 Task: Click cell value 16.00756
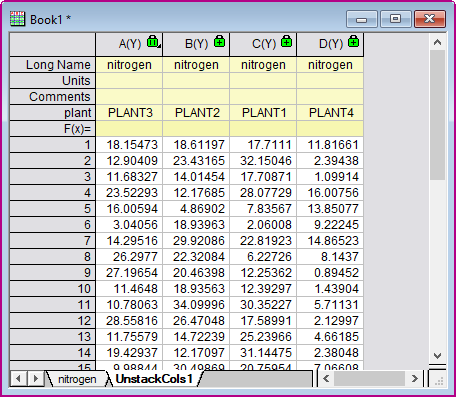(330, 193)
